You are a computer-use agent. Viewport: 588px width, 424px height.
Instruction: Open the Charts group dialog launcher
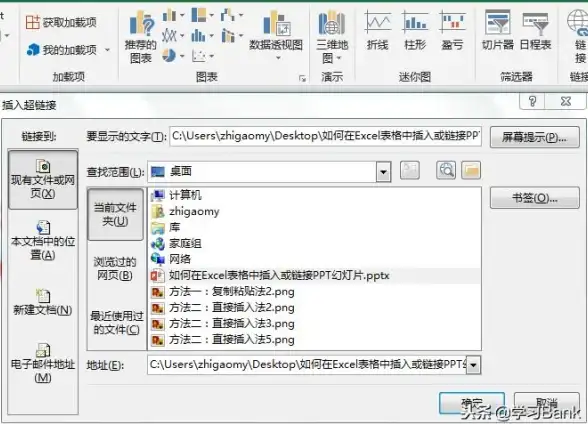[x=302, y=78]
